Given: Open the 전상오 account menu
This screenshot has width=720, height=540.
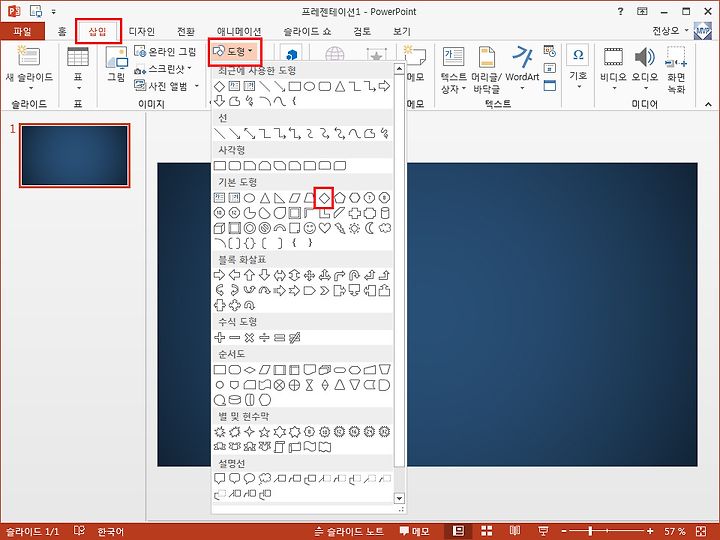Looking at the screenshot, I should (670, 31).
